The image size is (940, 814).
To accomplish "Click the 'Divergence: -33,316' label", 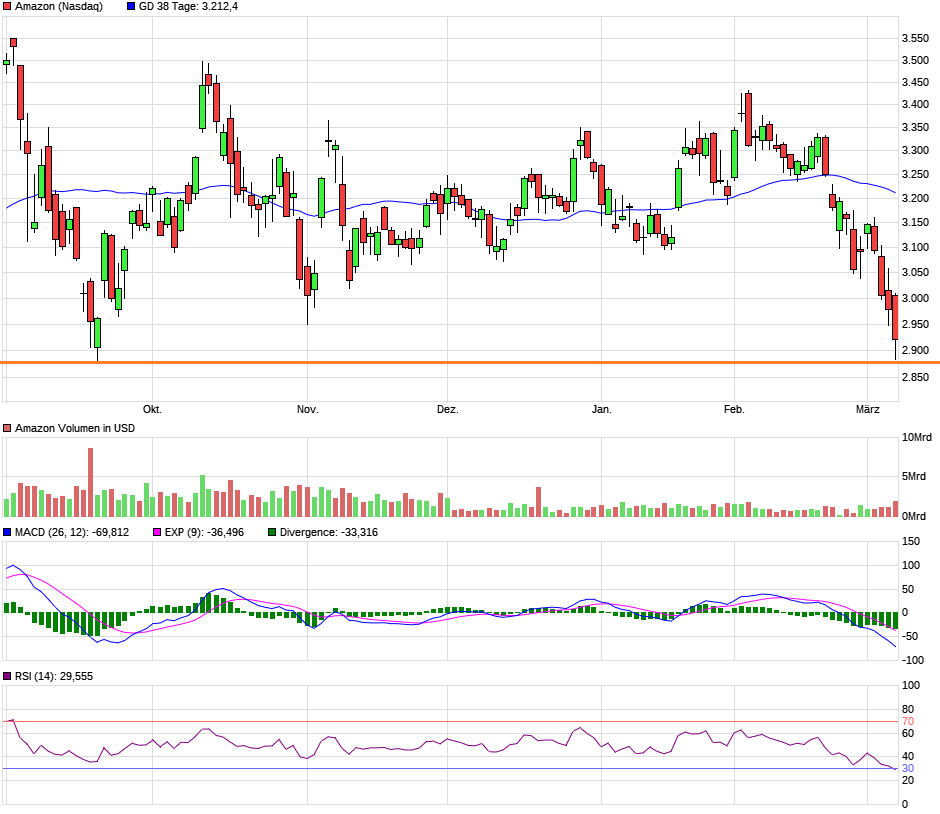I will (x=329, y=532).
